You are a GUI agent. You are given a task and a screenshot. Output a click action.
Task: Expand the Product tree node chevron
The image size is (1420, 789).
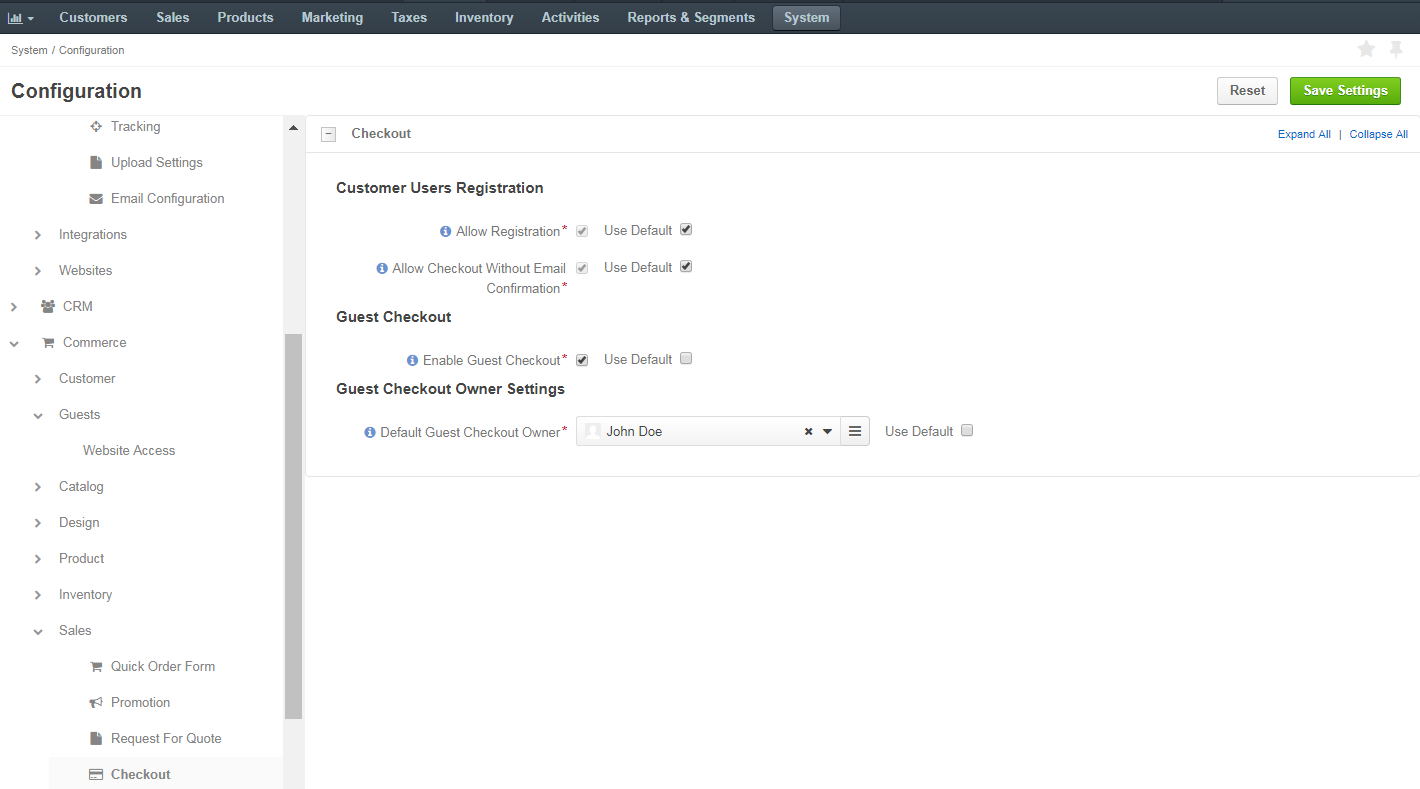coord(38,558)
